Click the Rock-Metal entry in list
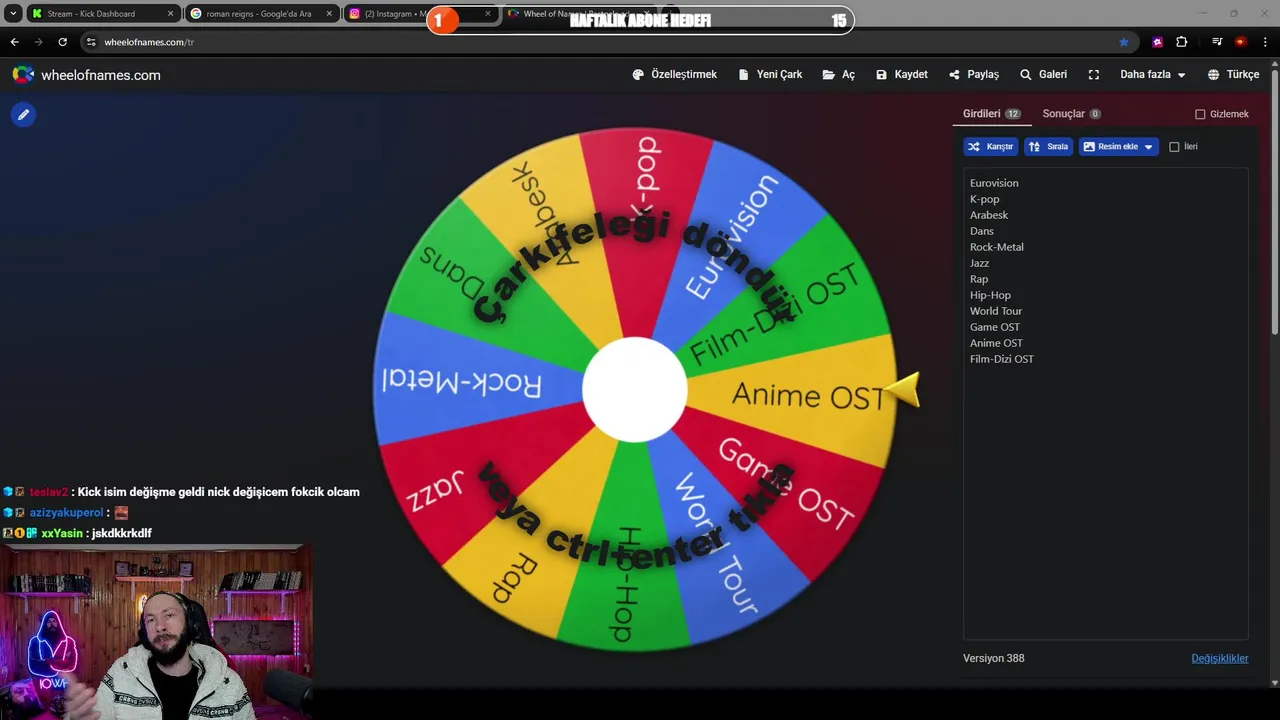This screenshot has height=720, width=1280. coord(997,247)
